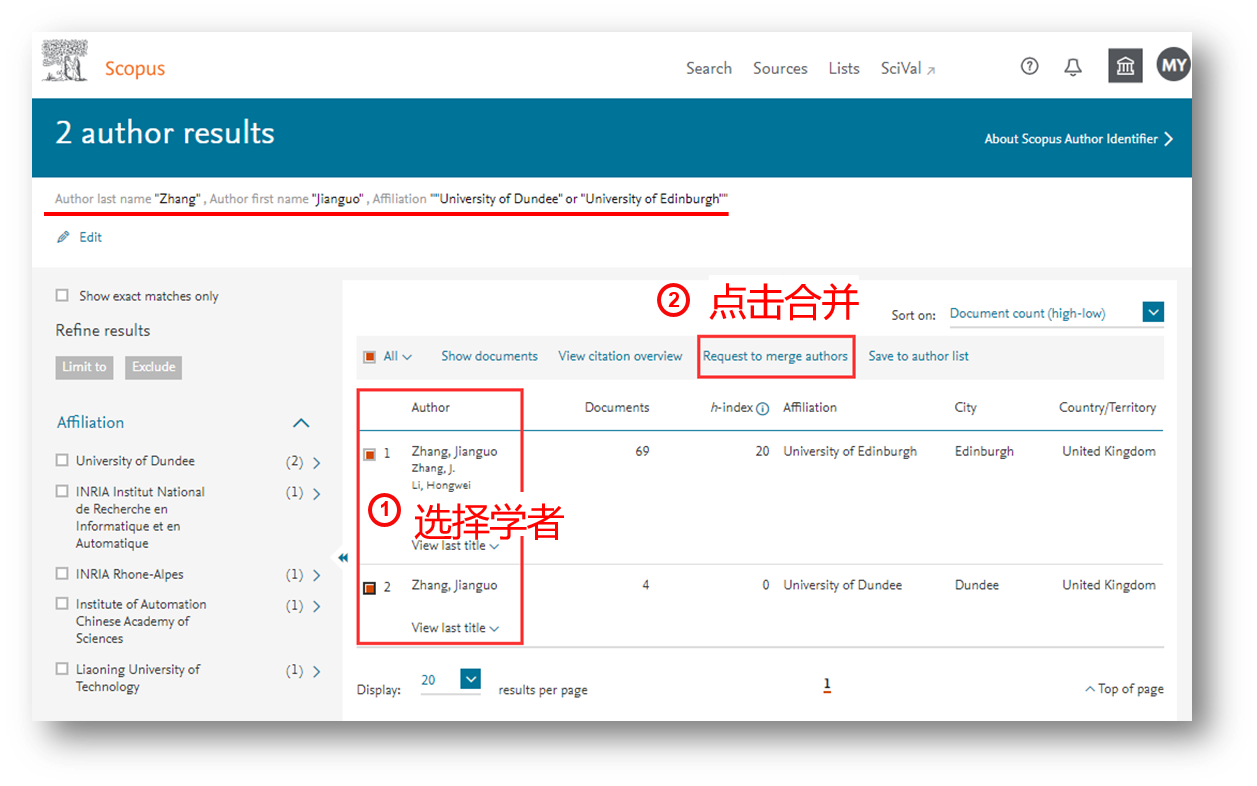The height and width of the screenshot is (786, 1257).
Task: Open the MY user account avatar
Action: (1174, 66)
